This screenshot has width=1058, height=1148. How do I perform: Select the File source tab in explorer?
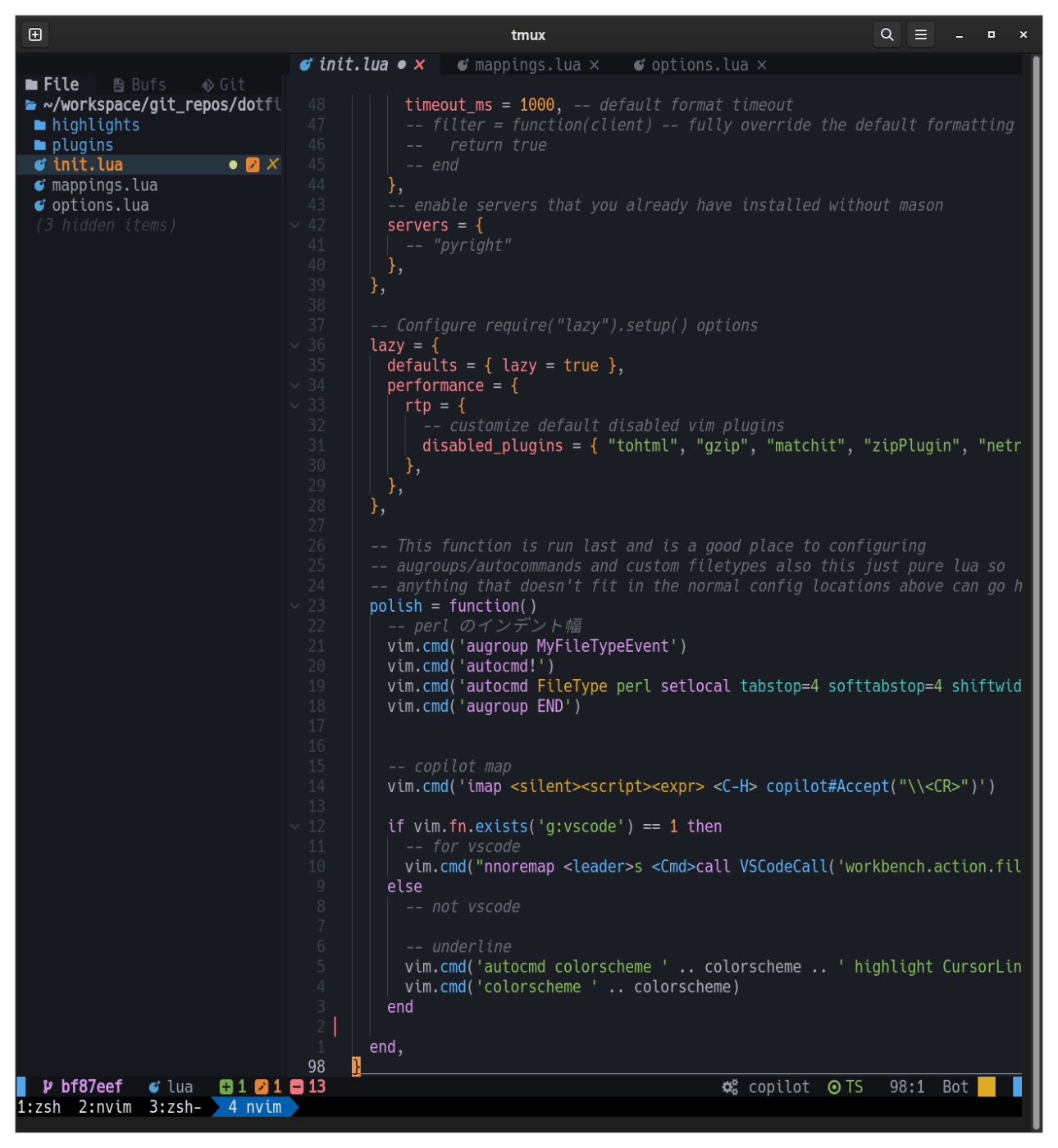click(x=52, y=84)
